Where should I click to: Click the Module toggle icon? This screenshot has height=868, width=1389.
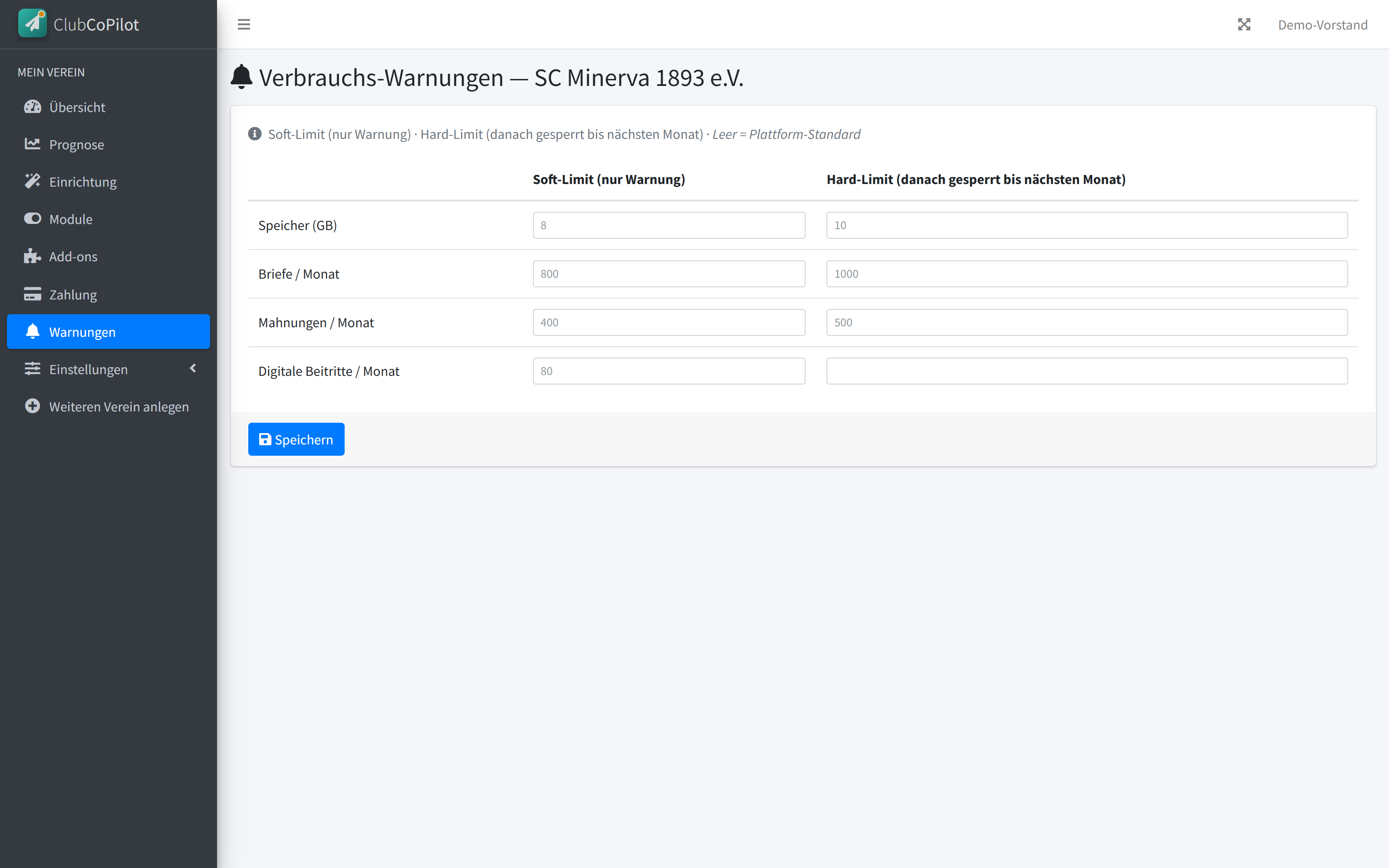(x=33, y=219)
